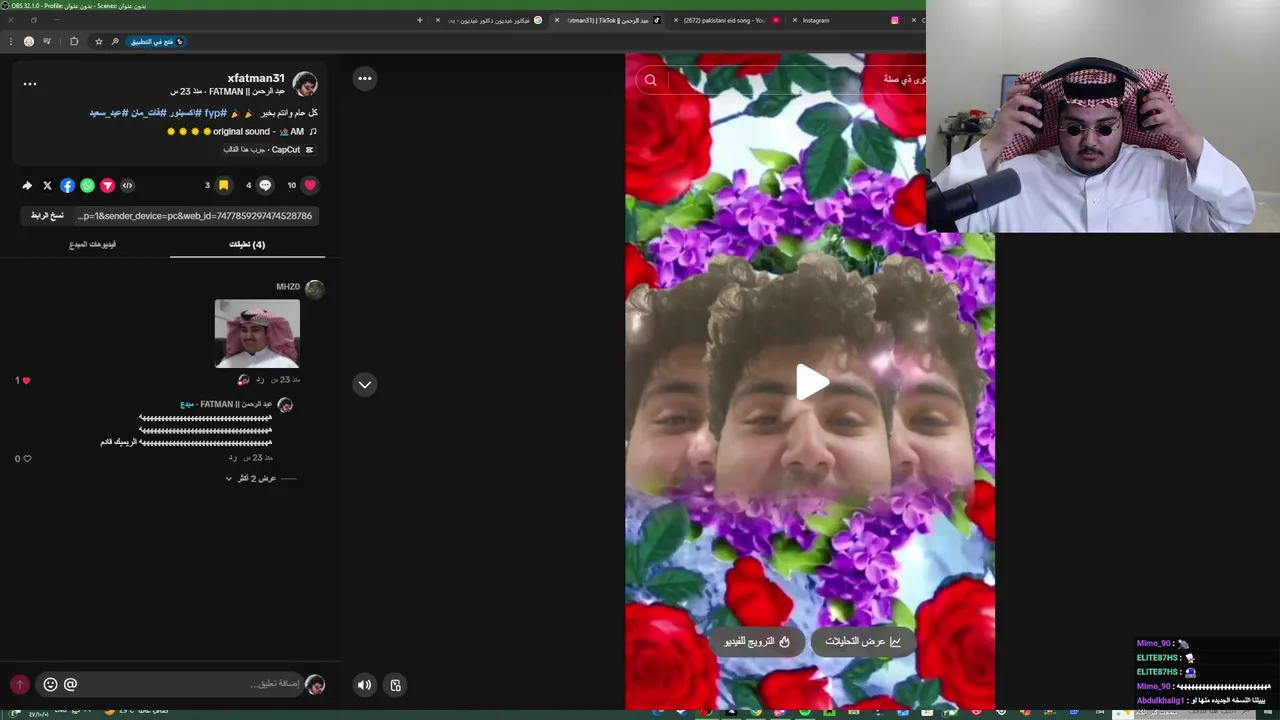Click the open in app button in address bar
The width and height of the screenshot is (1280, 720).
pos(157,41)
